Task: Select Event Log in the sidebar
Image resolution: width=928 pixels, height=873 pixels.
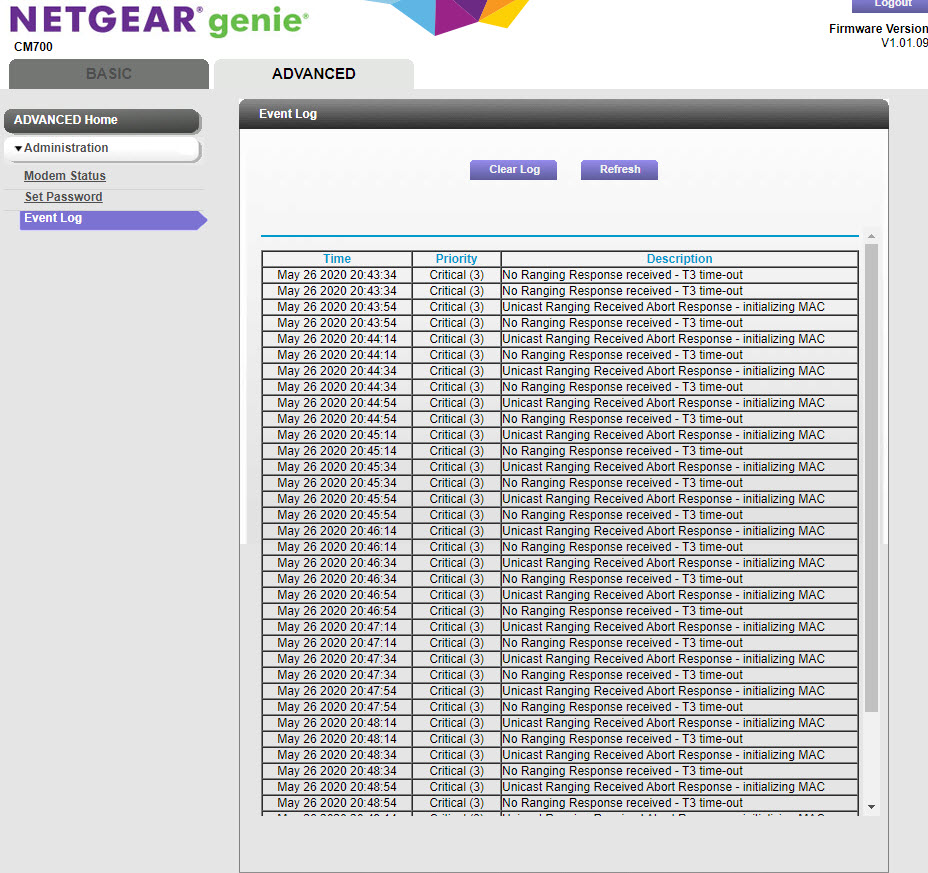Action: (x=53, y=218)
